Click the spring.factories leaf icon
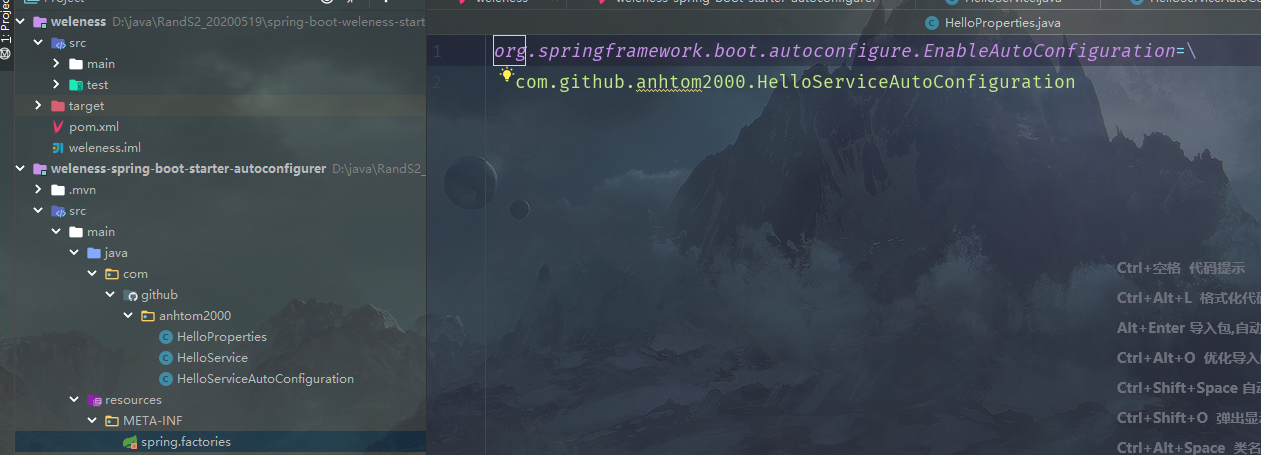Screen dimensions: 1261x455 point(130,442)
